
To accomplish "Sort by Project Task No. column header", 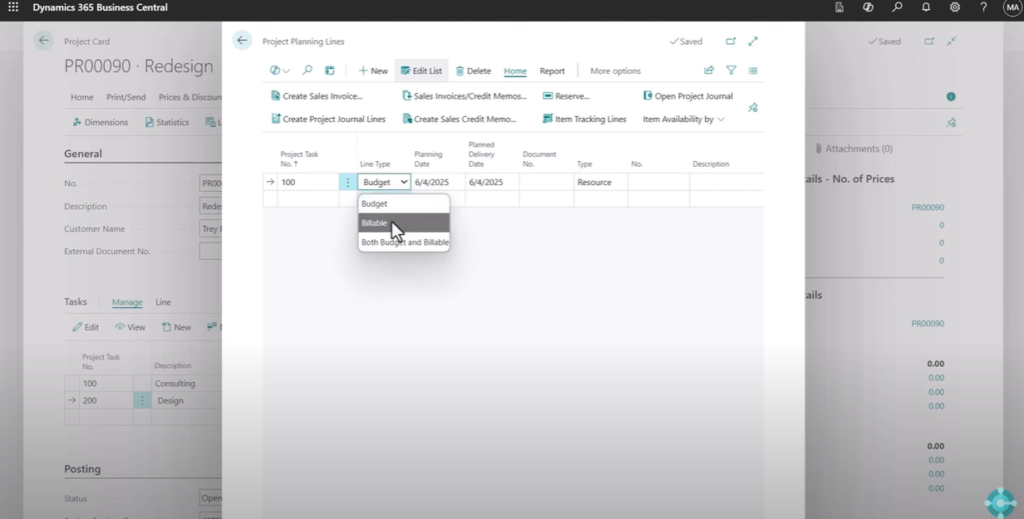I will coord(299,159).
